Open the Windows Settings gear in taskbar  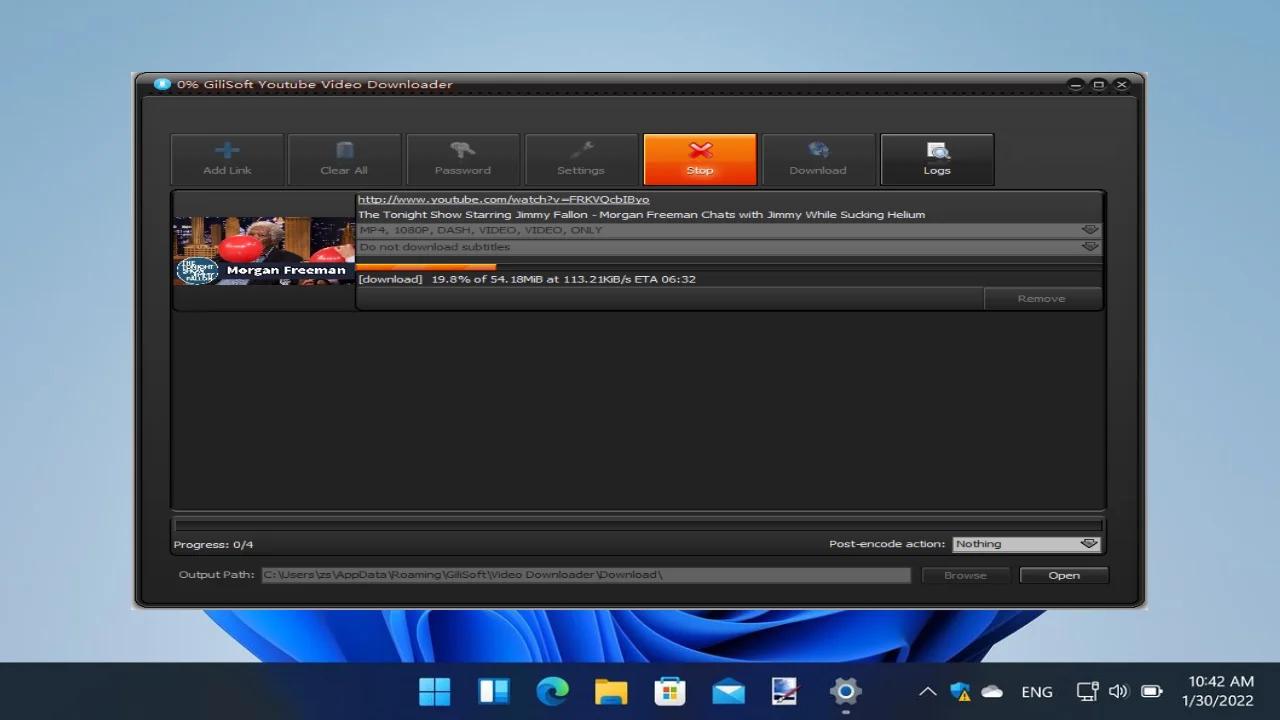(x=845, y=691)
